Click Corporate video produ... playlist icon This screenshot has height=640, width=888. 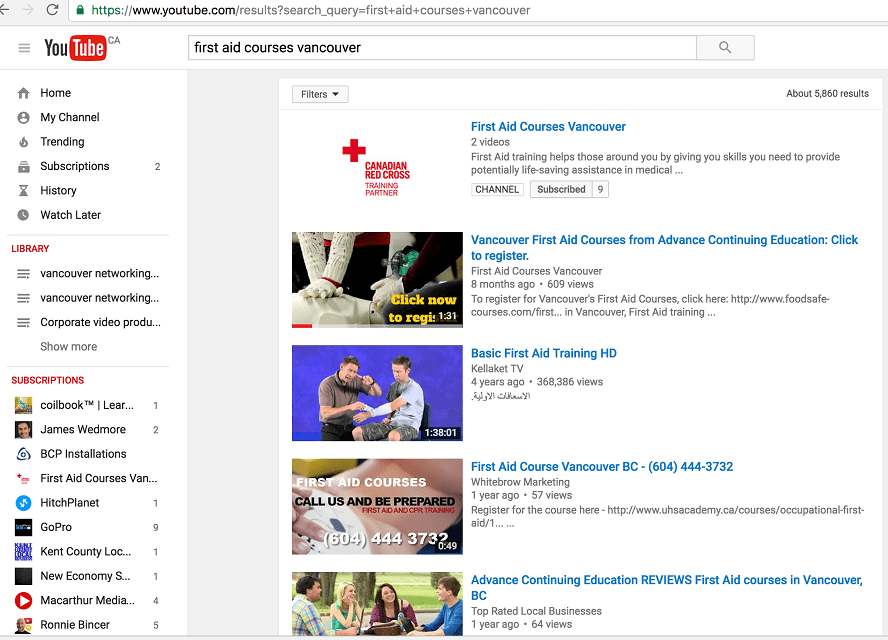coord(23,322)
